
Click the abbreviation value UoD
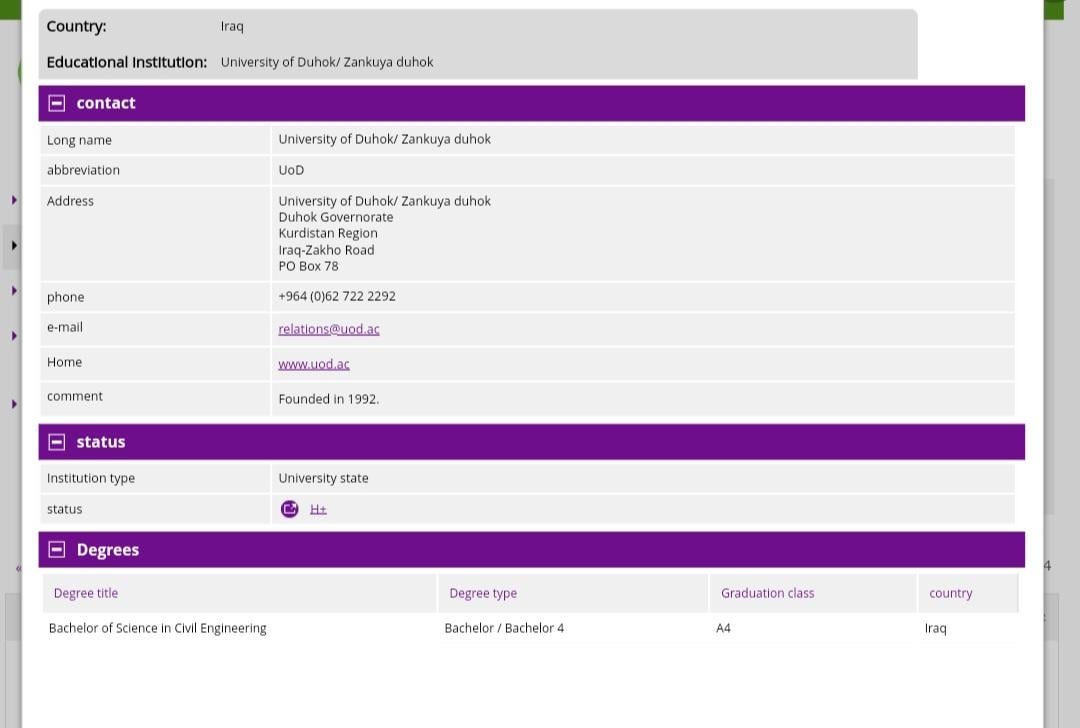point(291,170)
